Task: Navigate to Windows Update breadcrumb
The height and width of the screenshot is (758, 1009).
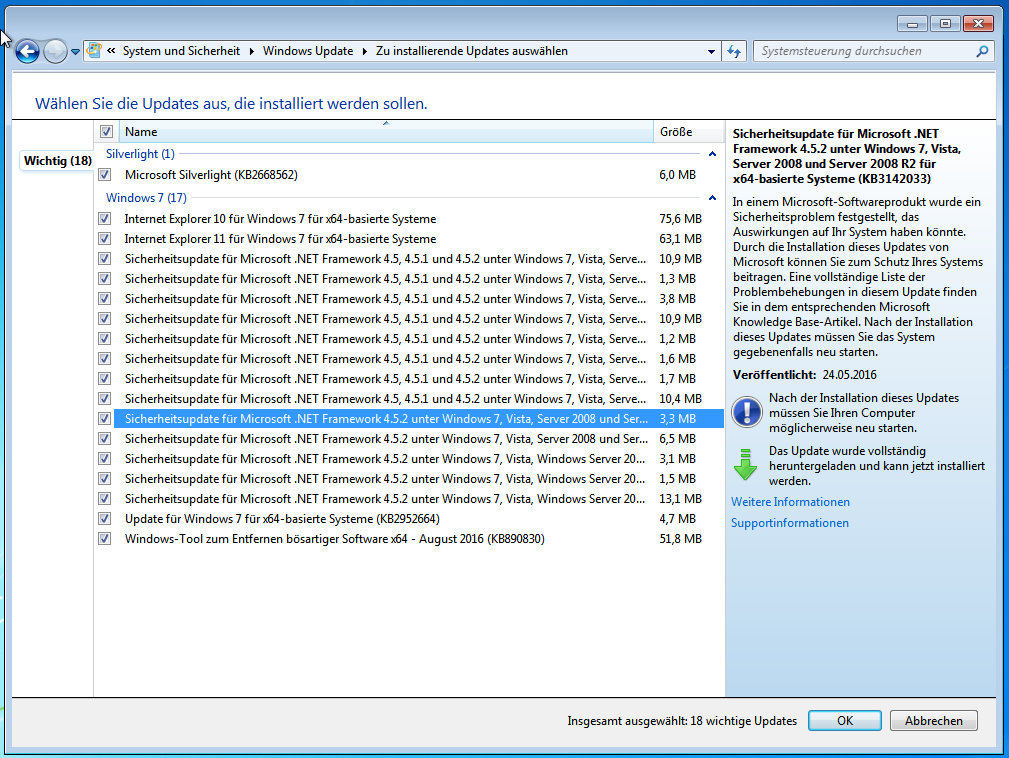Action: [308, 51]
